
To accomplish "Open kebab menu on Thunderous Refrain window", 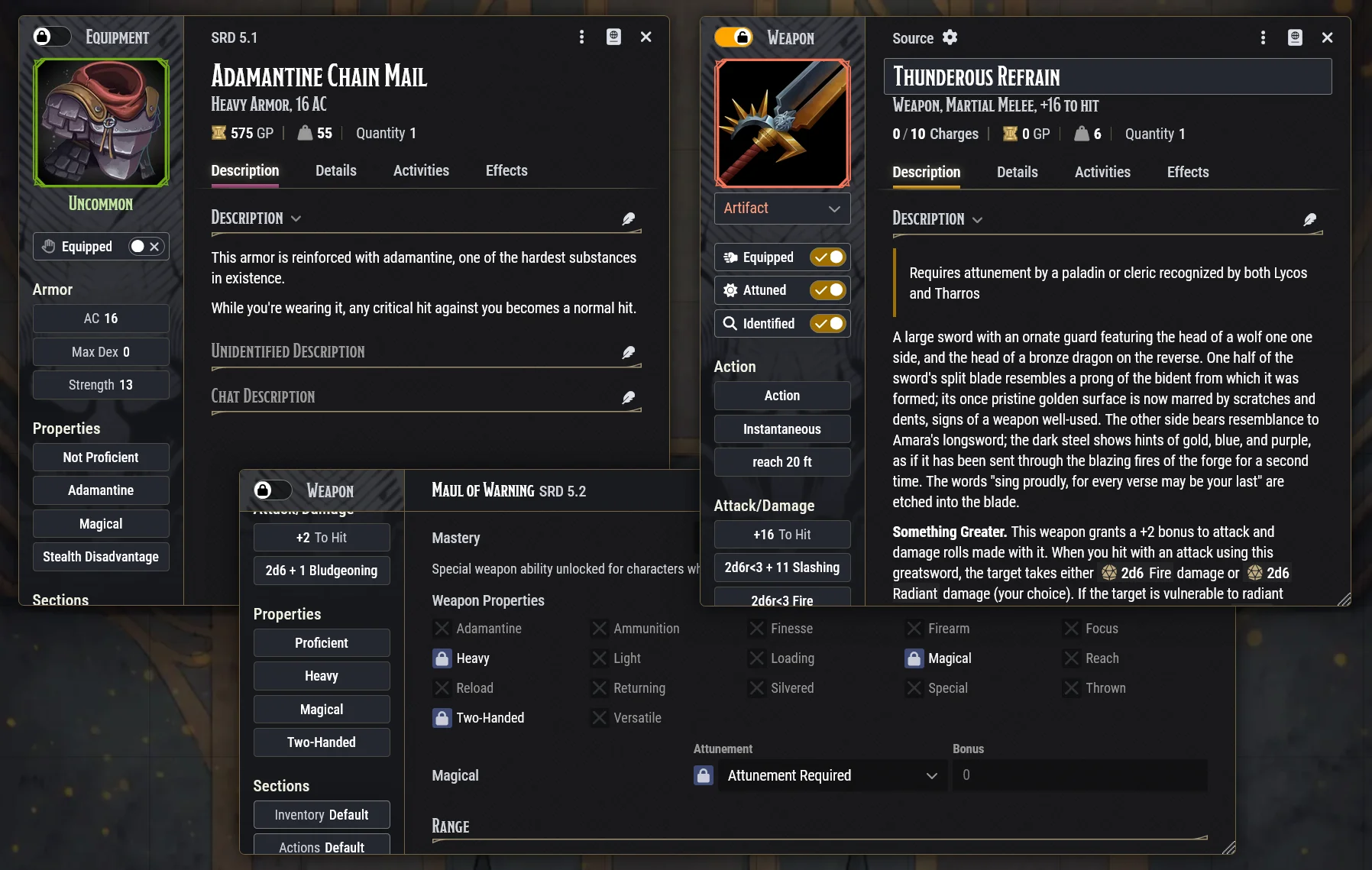I will (x=1263, y=37).
